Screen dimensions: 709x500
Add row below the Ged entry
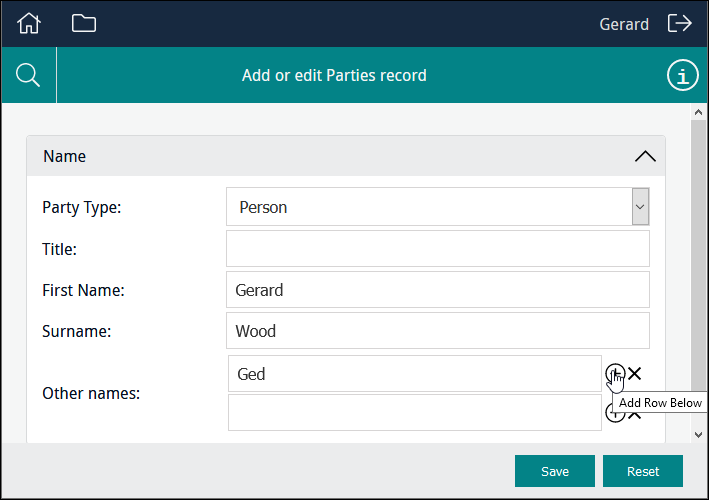click(614, 374)
